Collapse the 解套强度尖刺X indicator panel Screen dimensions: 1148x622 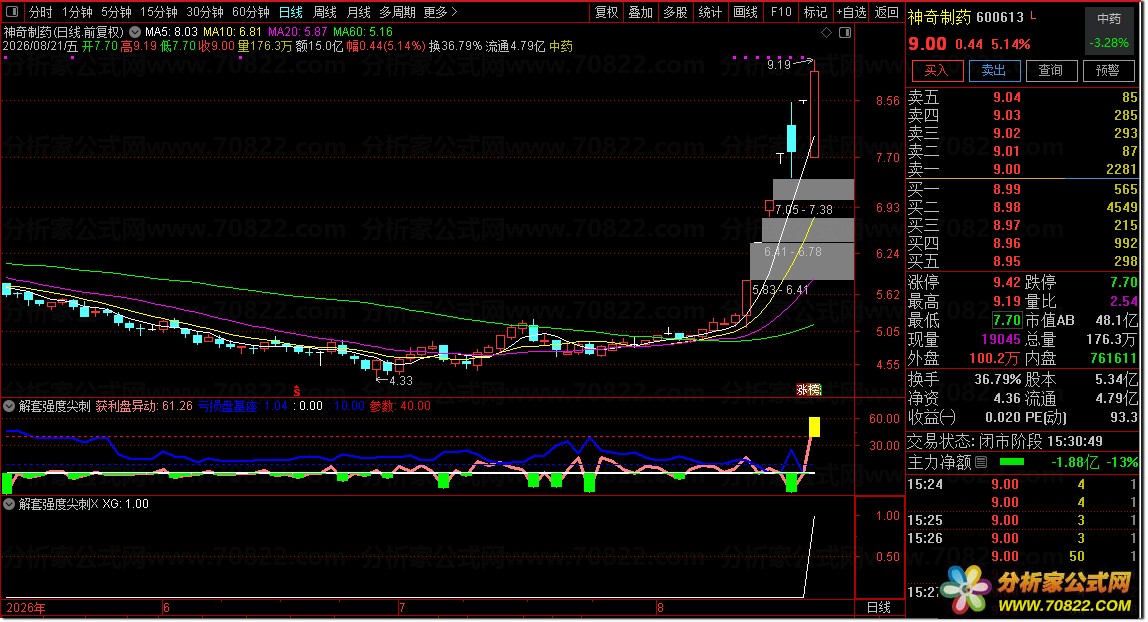10,504
